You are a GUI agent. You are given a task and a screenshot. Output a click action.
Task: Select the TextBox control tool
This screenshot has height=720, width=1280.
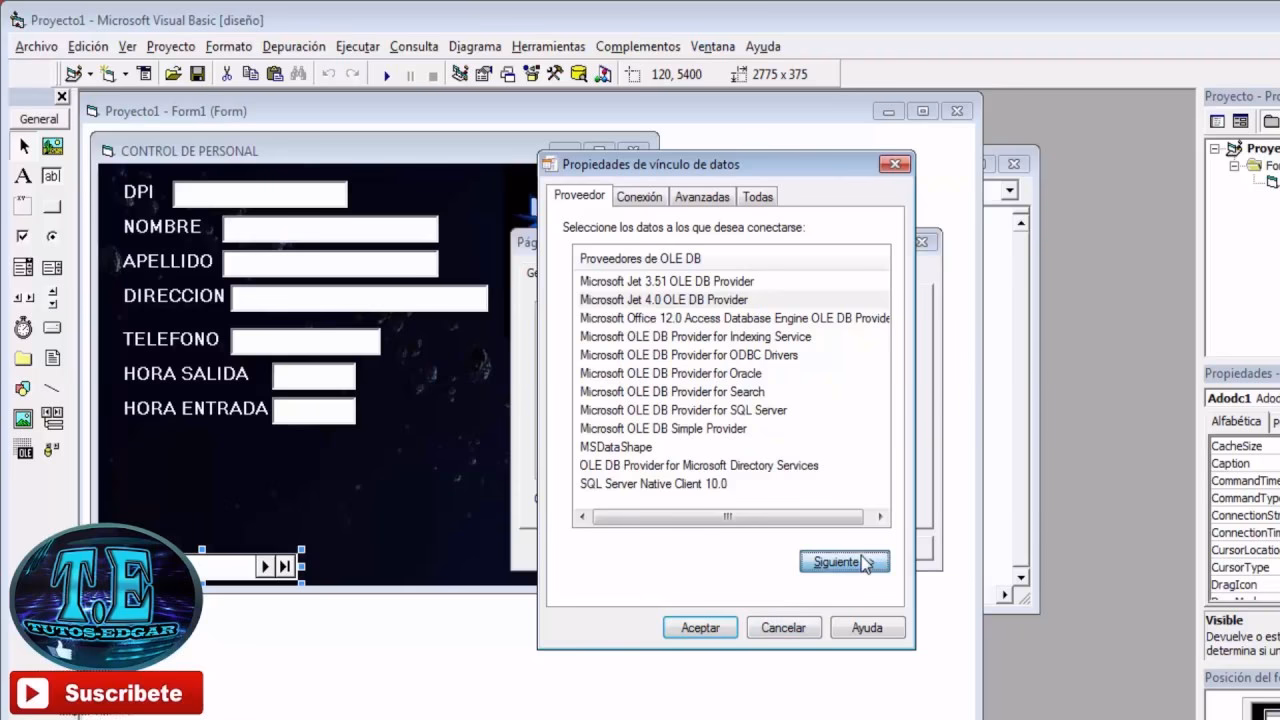[x=52, y=177]
